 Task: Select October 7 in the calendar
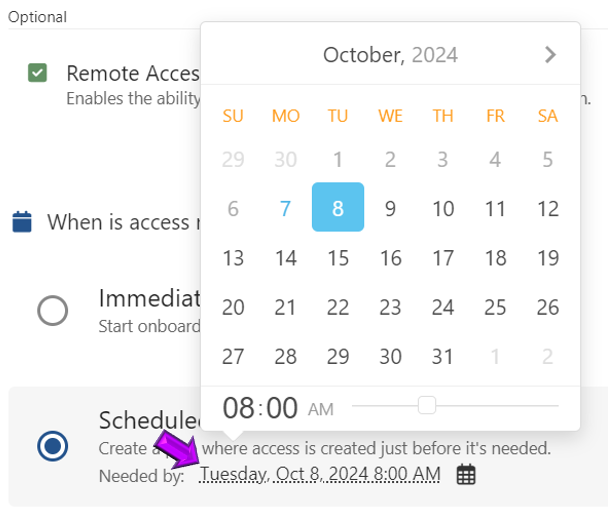[286, 208]
